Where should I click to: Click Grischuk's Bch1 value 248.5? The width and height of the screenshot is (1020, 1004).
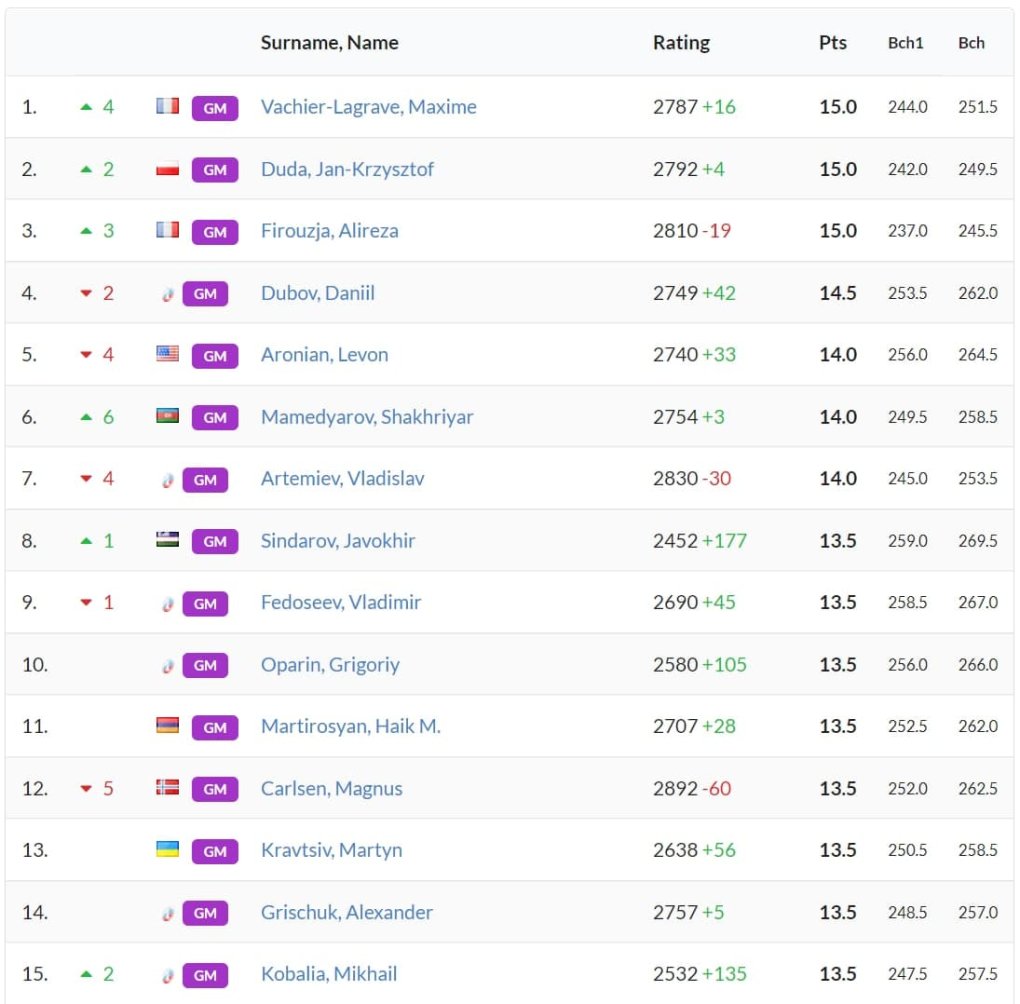907,913
